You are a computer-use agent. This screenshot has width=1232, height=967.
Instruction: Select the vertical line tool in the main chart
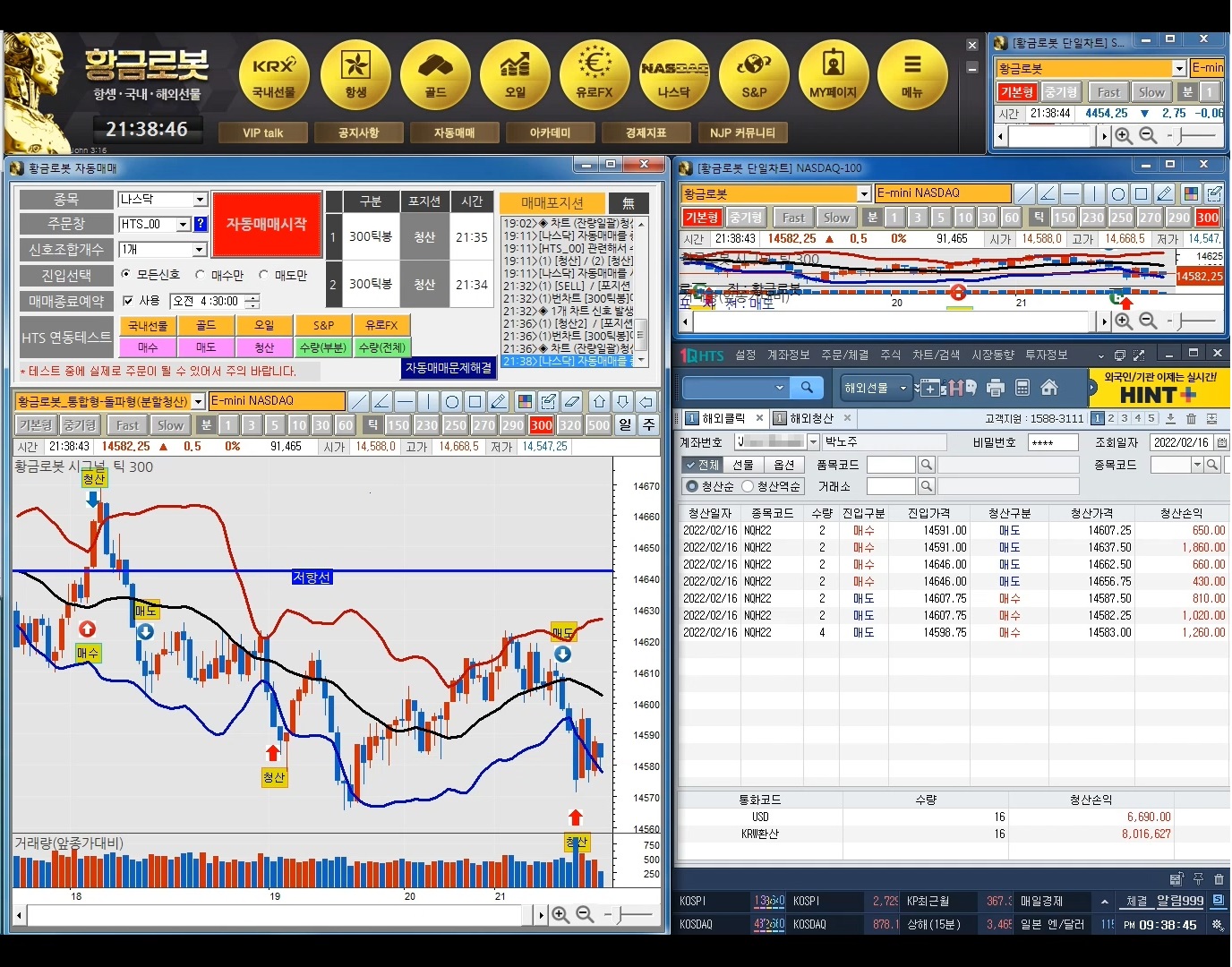tap(428, 401)
